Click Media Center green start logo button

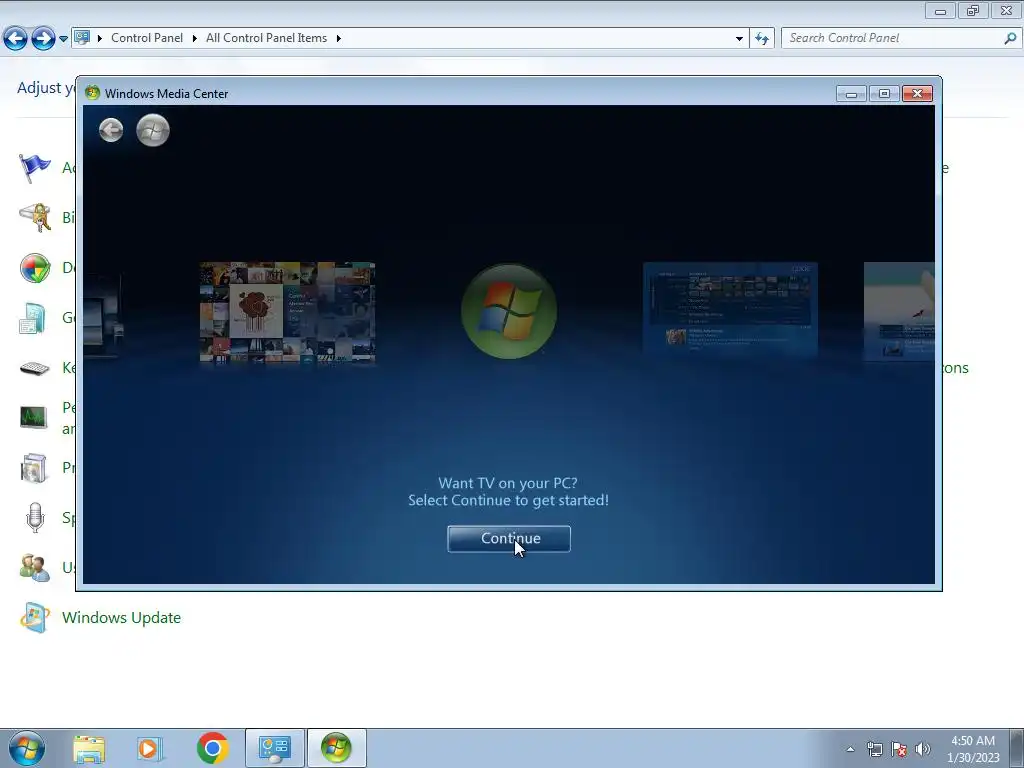tap(153, 130)
